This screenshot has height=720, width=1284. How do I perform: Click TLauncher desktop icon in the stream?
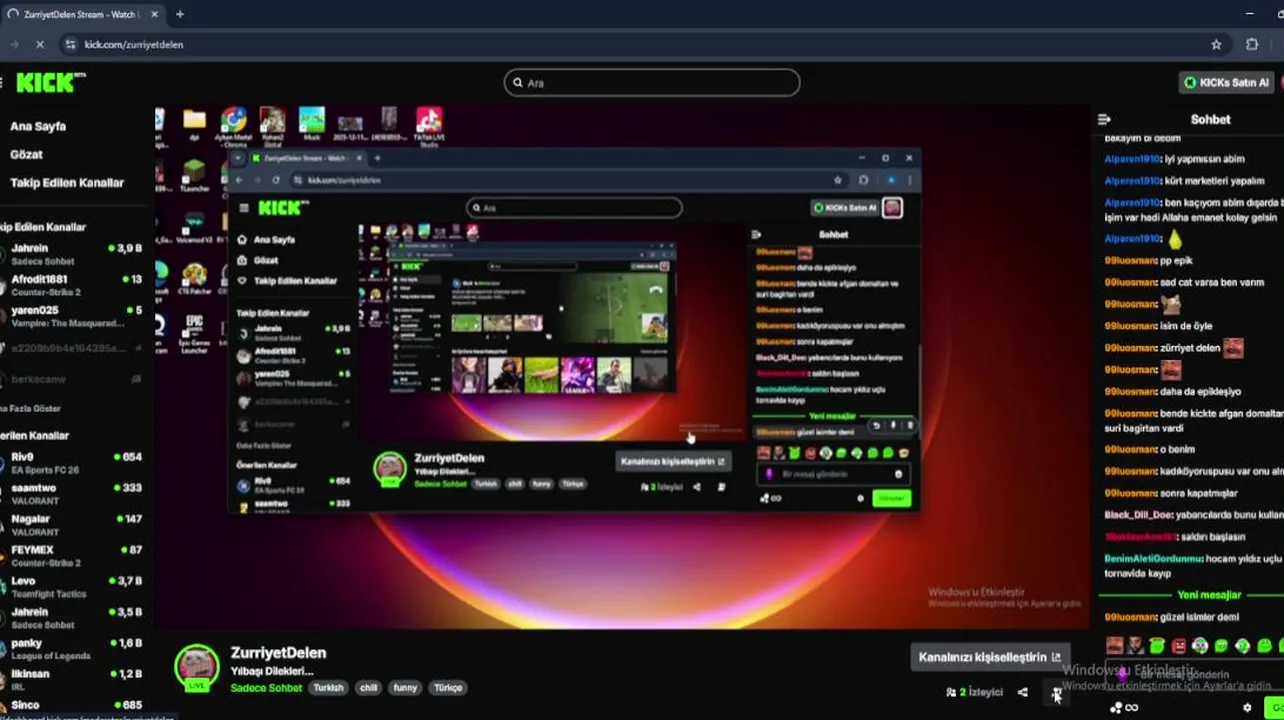click(194, 176)
